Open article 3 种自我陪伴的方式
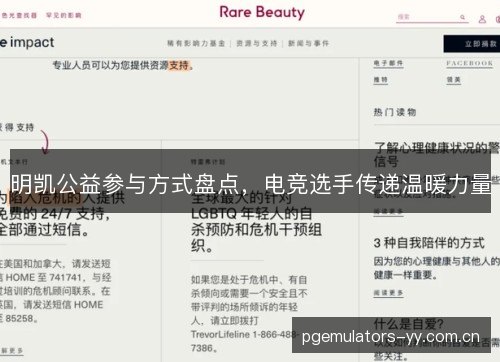Screen dimensions: 500x362 pyautogui.click(x=429, y=243)
